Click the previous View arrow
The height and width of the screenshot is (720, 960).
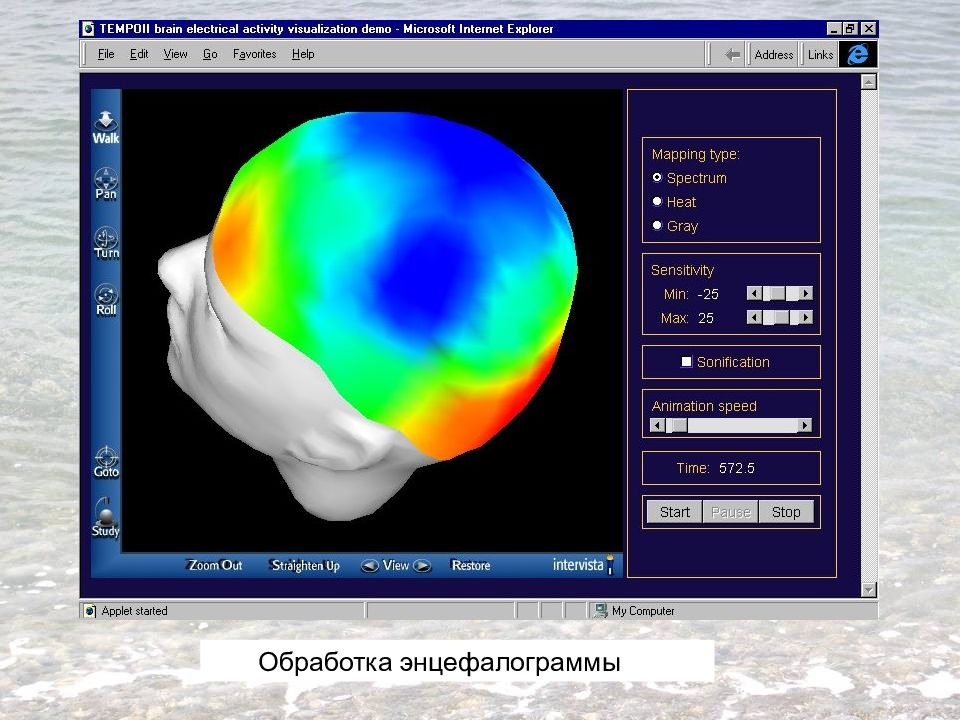pos(369,566)
